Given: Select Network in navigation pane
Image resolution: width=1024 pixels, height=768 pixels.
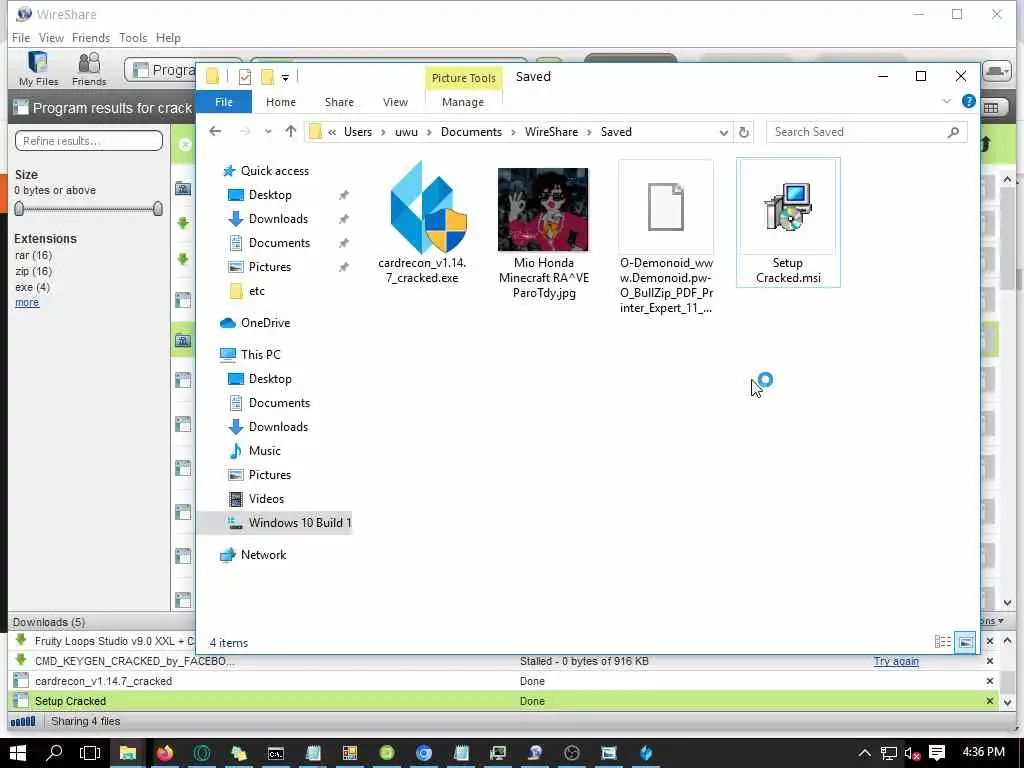Looking at the screenshot, I should 263,554.
